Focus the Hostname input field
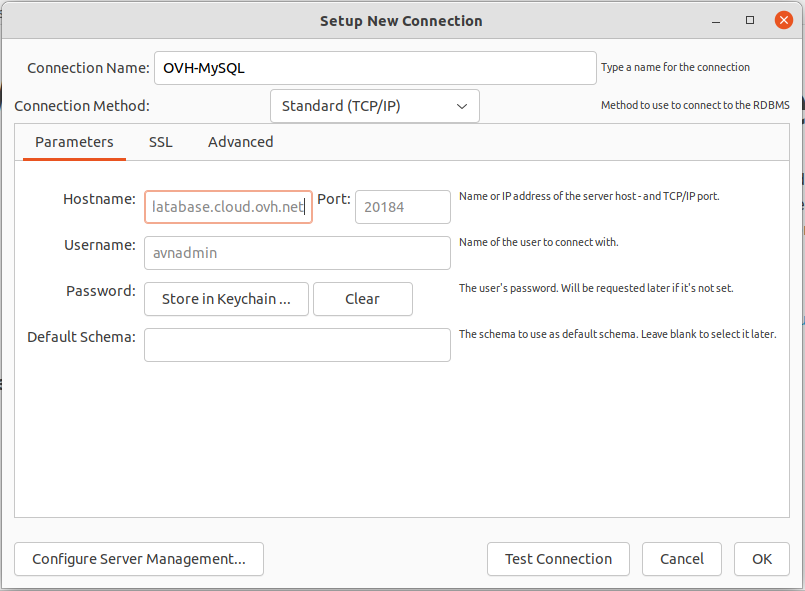This screenshot has width=805, height=591. (x=228, y=207)
